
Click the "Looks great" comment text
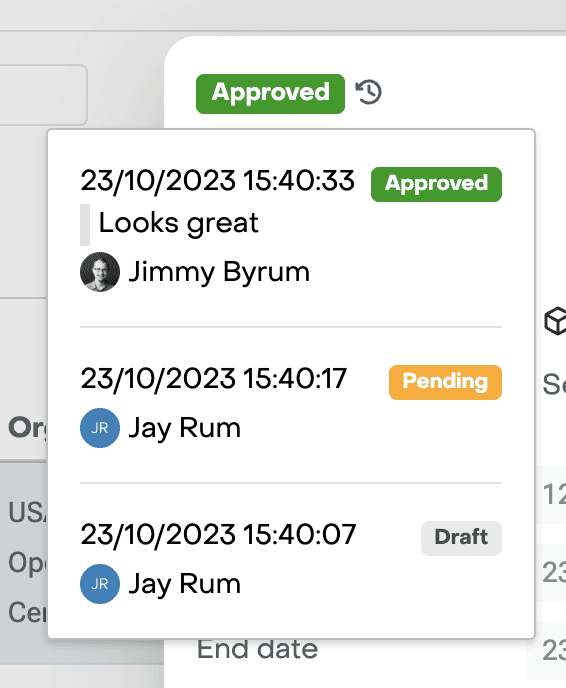179,224
